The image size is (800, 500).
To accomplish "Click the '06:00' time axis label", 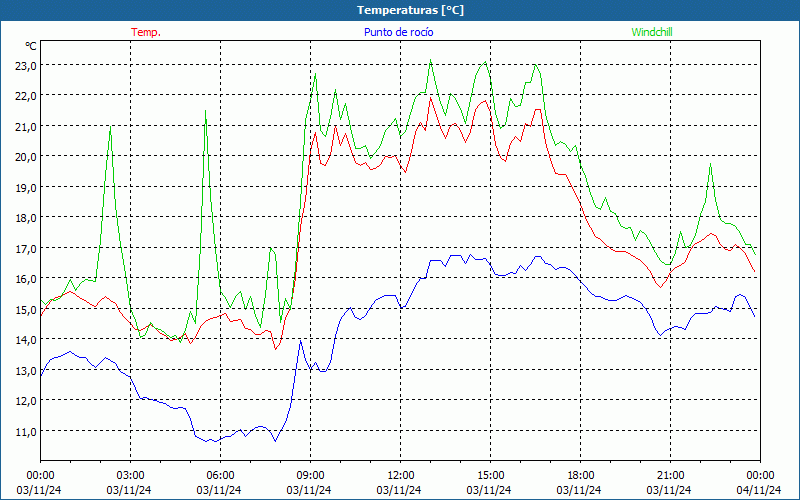I will [x=221, y=476].
